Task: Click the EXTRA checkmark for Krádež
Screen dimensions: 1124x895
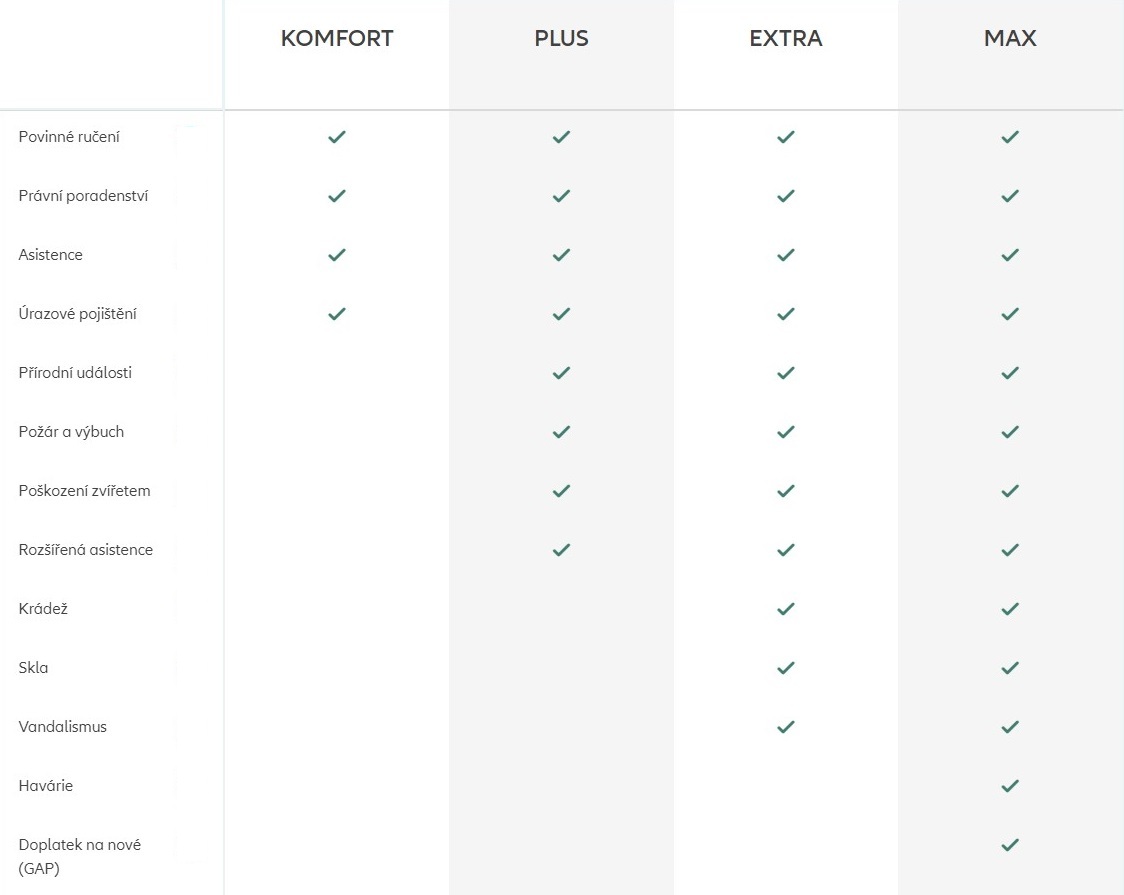Action: (x=786, y=609)
